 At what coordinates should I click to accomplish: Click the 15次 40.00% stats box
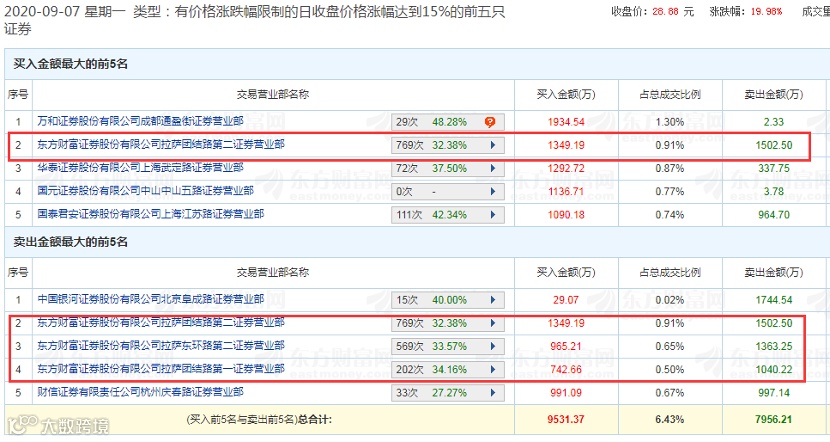[x=448, y=300]
